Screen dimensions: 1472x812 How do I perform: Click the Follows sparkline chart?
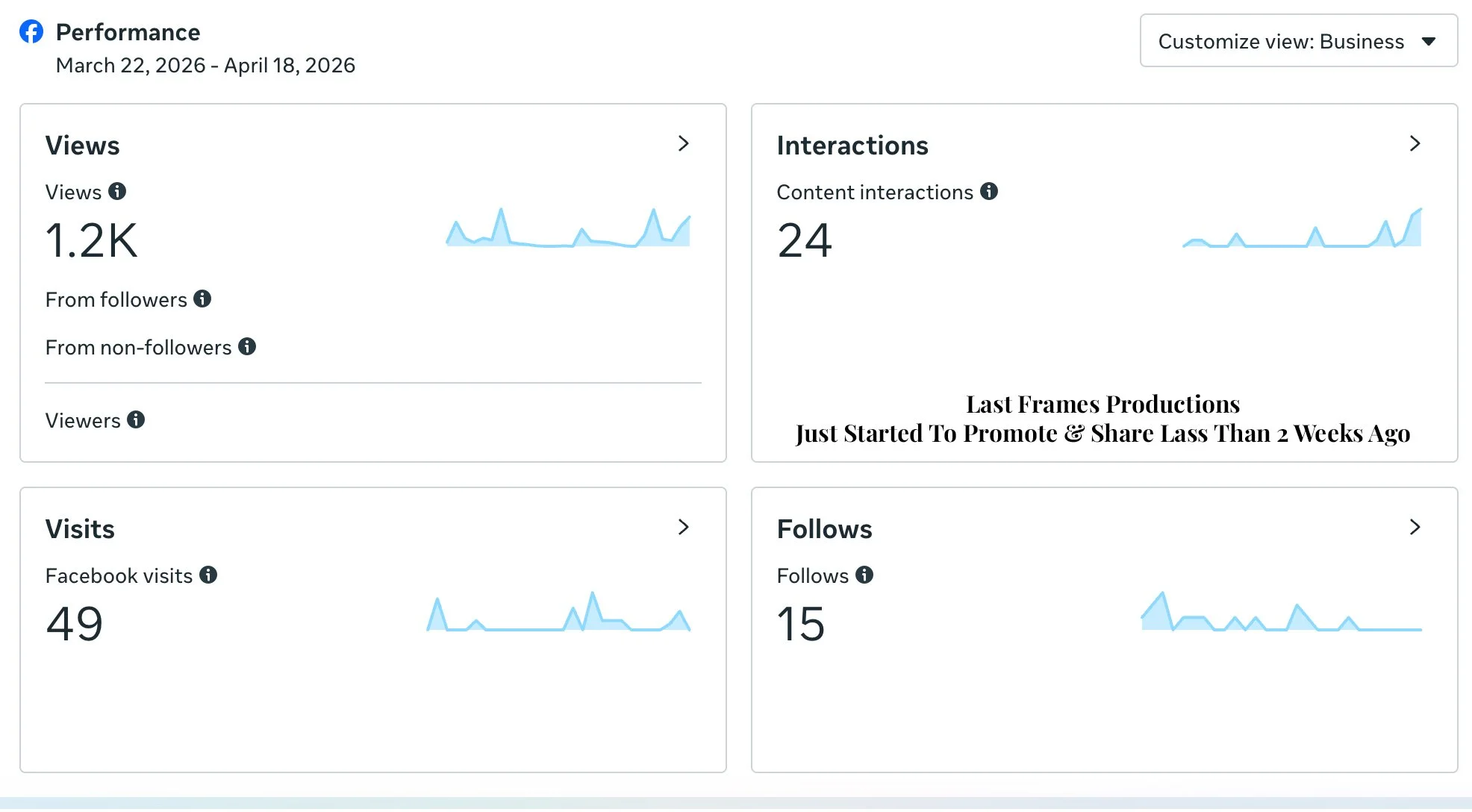pos(1281,614)
